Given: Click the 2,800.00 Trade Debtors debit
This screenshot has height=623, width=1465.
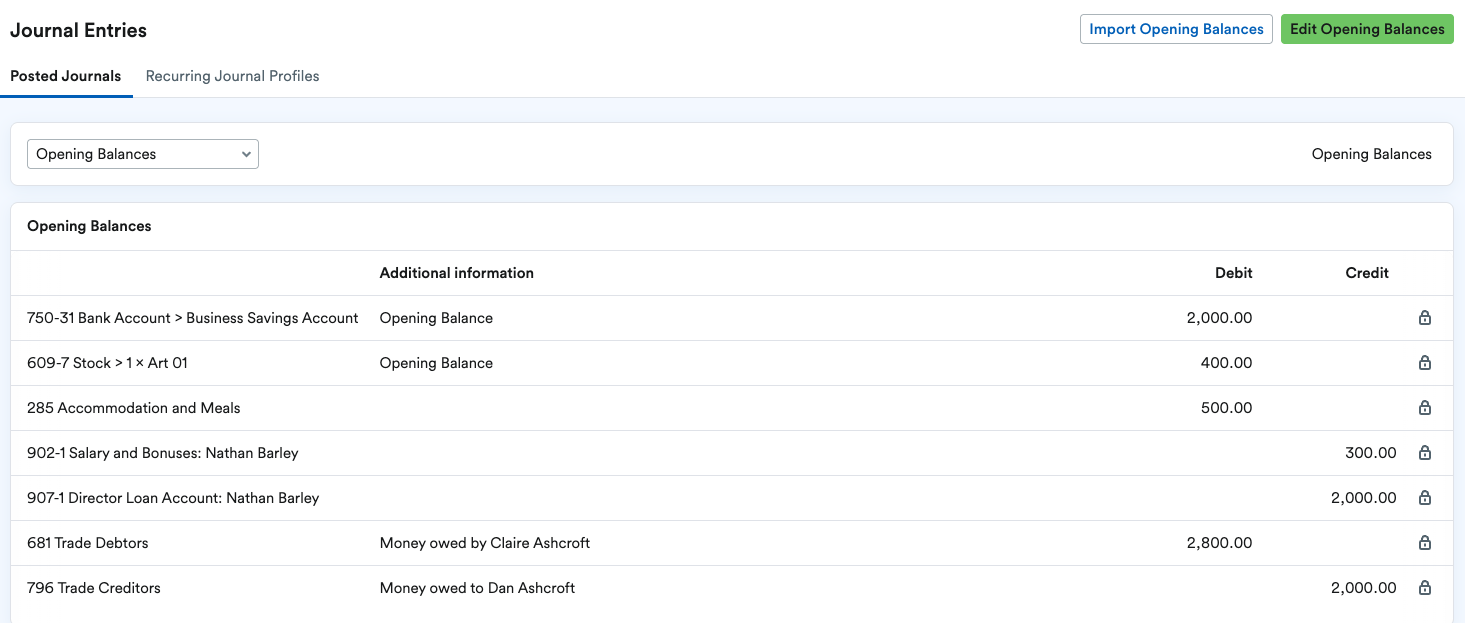Looking at the screenshot, I should [x=1219, y=543].
